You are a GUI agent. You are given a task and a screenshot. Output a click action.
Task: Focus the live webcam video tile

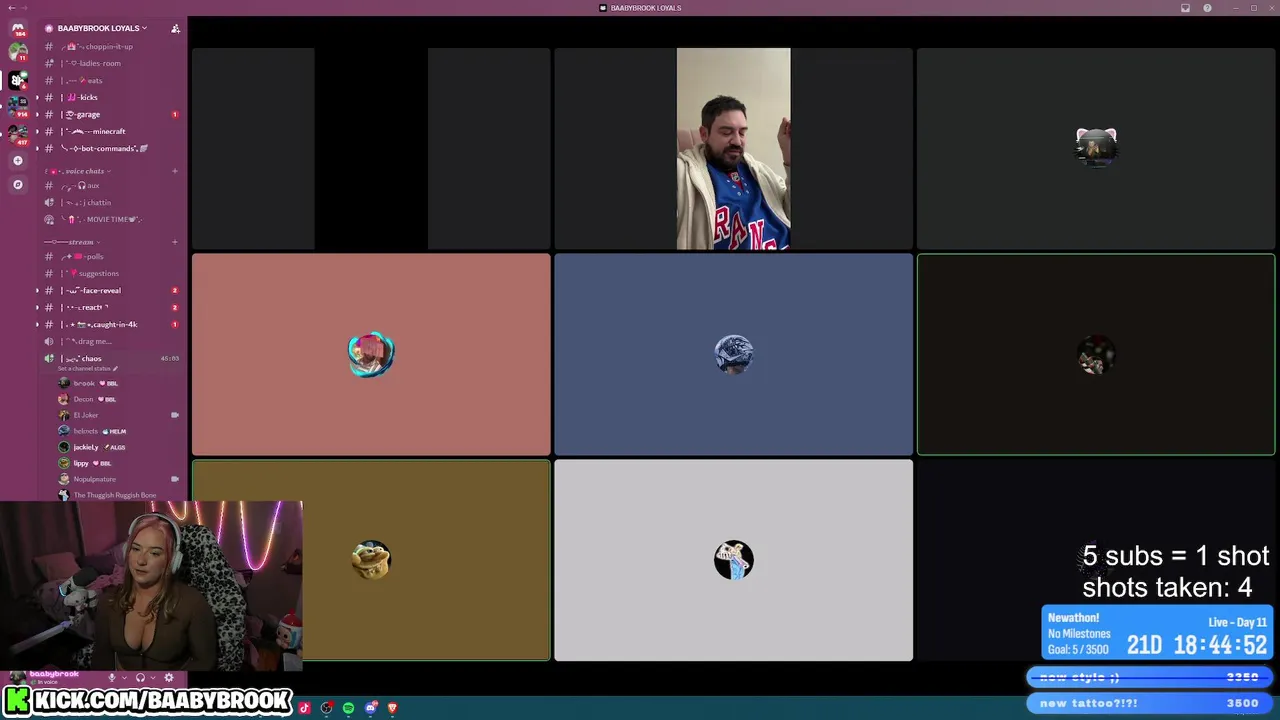733,148
